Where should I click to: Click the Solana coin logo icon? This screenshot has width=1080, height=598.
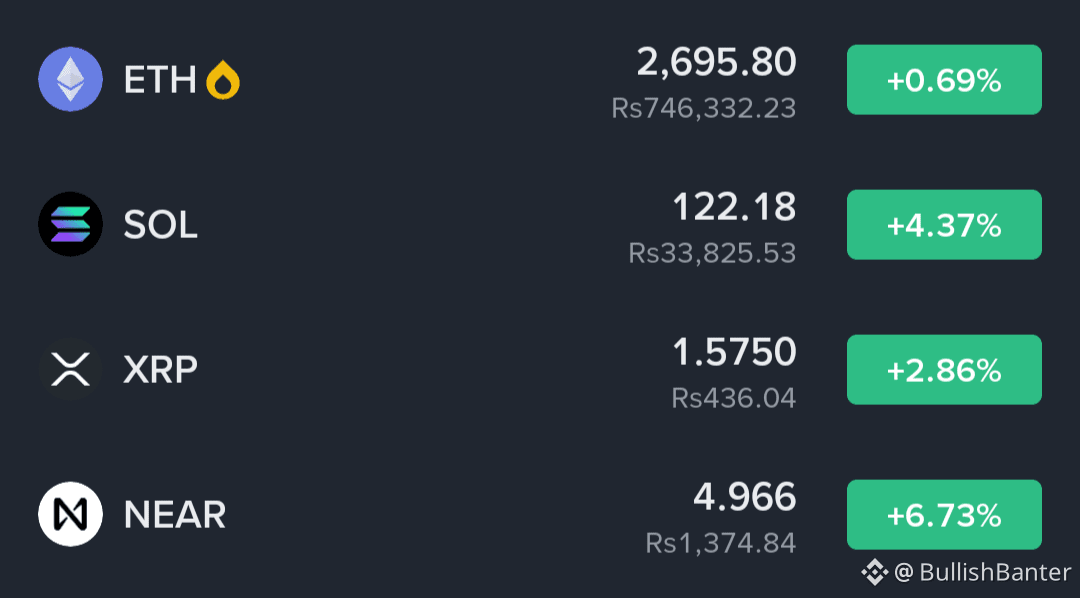(70, 225)
